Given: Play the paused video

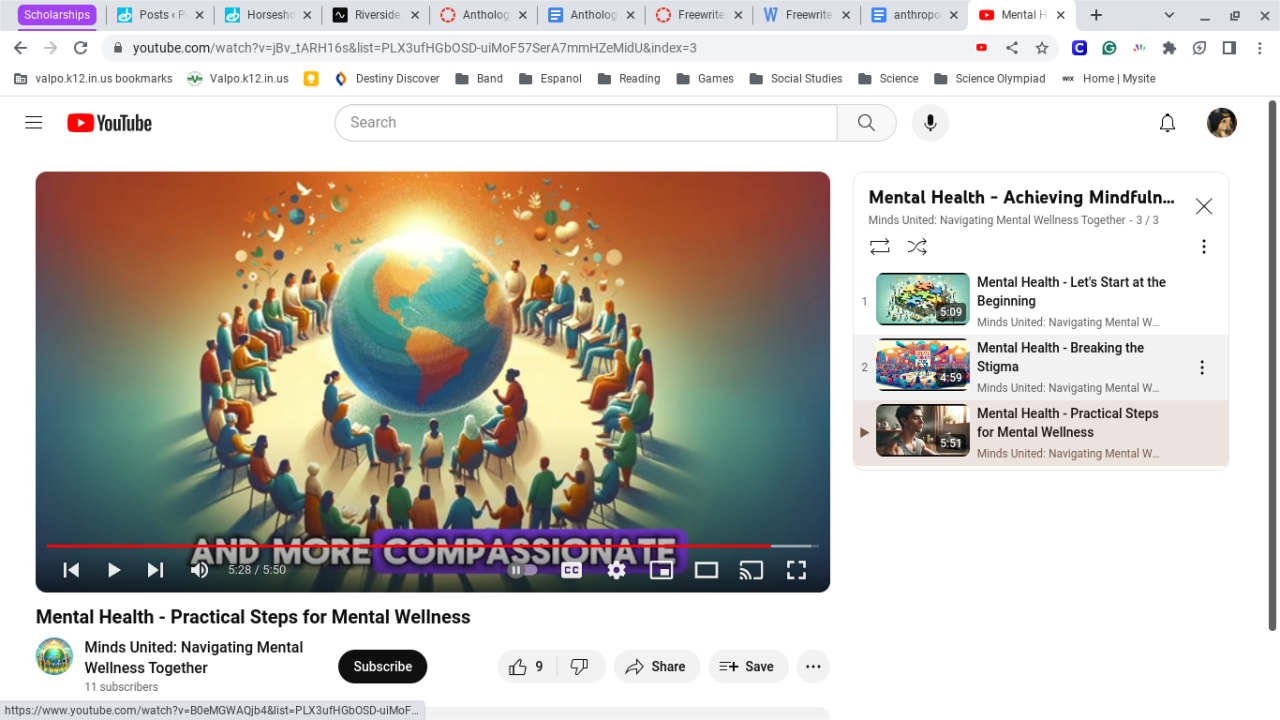Looking at the screenshot, I should coord(114,570).
